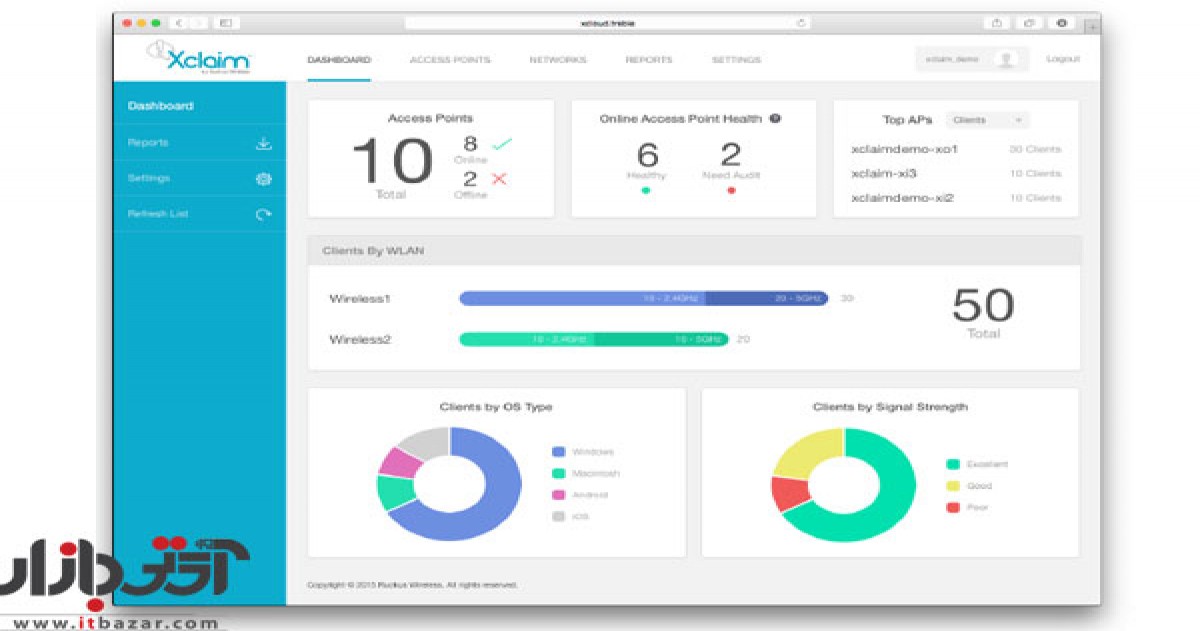Open the NETWORKS tab
The width and height of the screenshot is (1200, 631).
(x=557, y=60)
